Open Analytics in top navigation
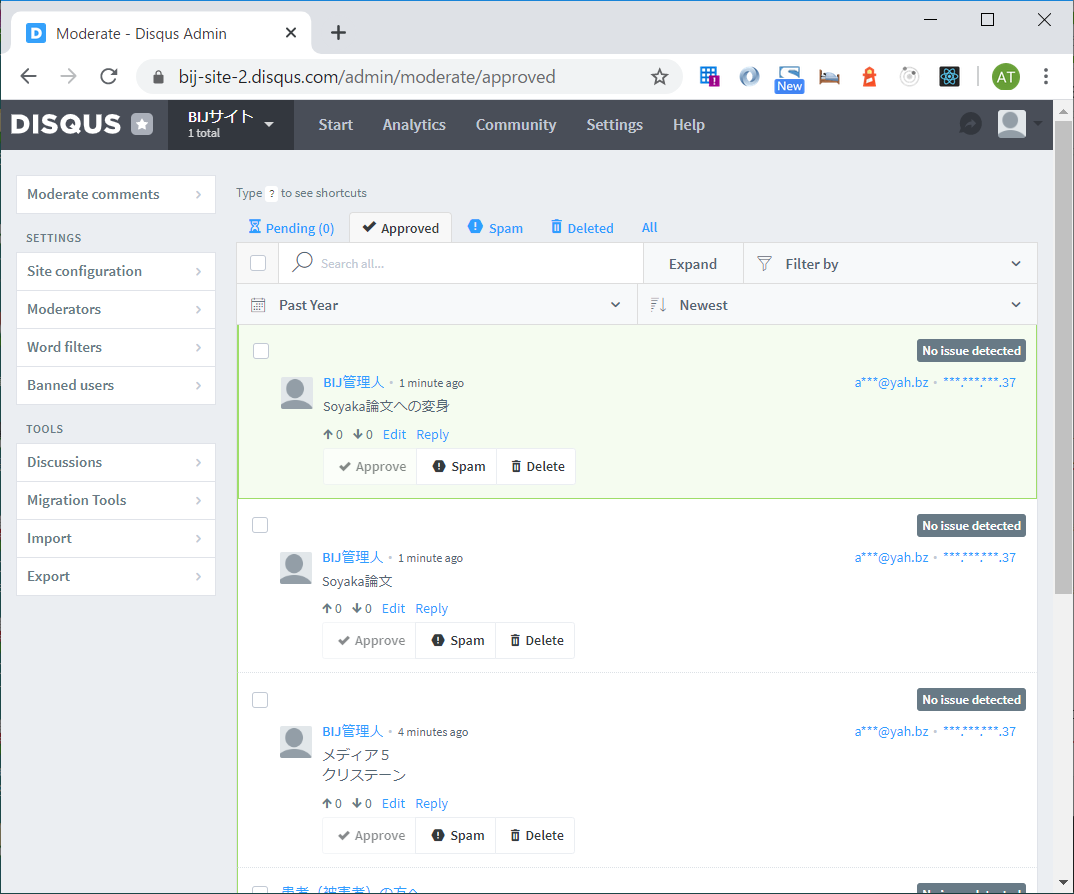The height and width of the screenshot is (894, 1074). tap(414, 125)
